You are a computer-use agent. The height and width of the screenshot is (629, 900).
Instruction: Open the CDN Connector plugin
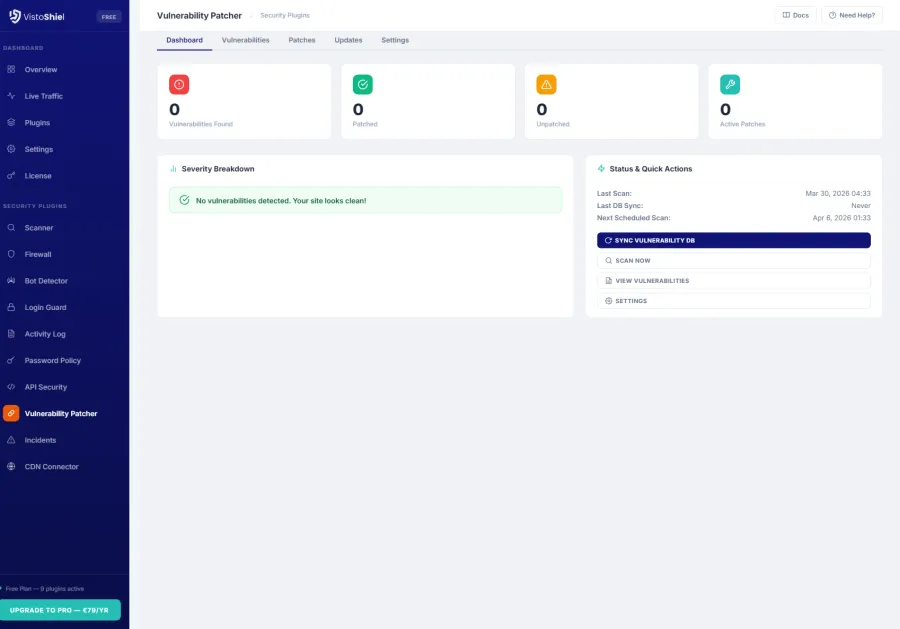click(49, 466)
